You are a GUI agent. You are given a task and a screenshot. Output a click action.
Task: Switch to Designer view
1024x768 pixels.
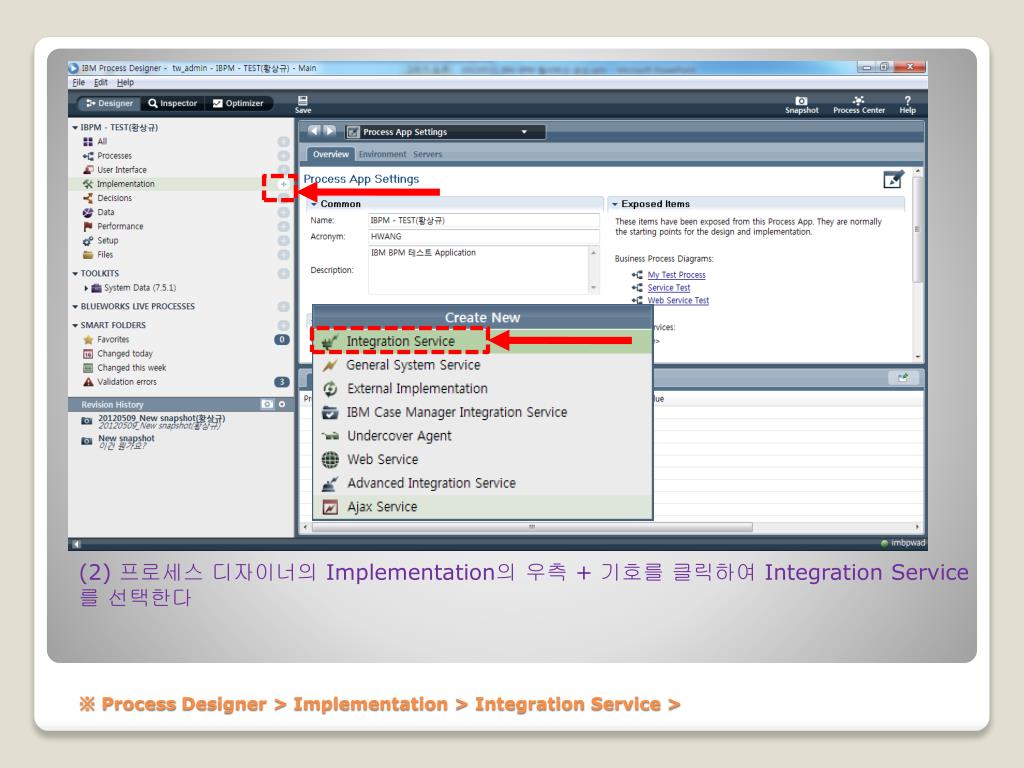pyautogui.click(x=109, y=103)
